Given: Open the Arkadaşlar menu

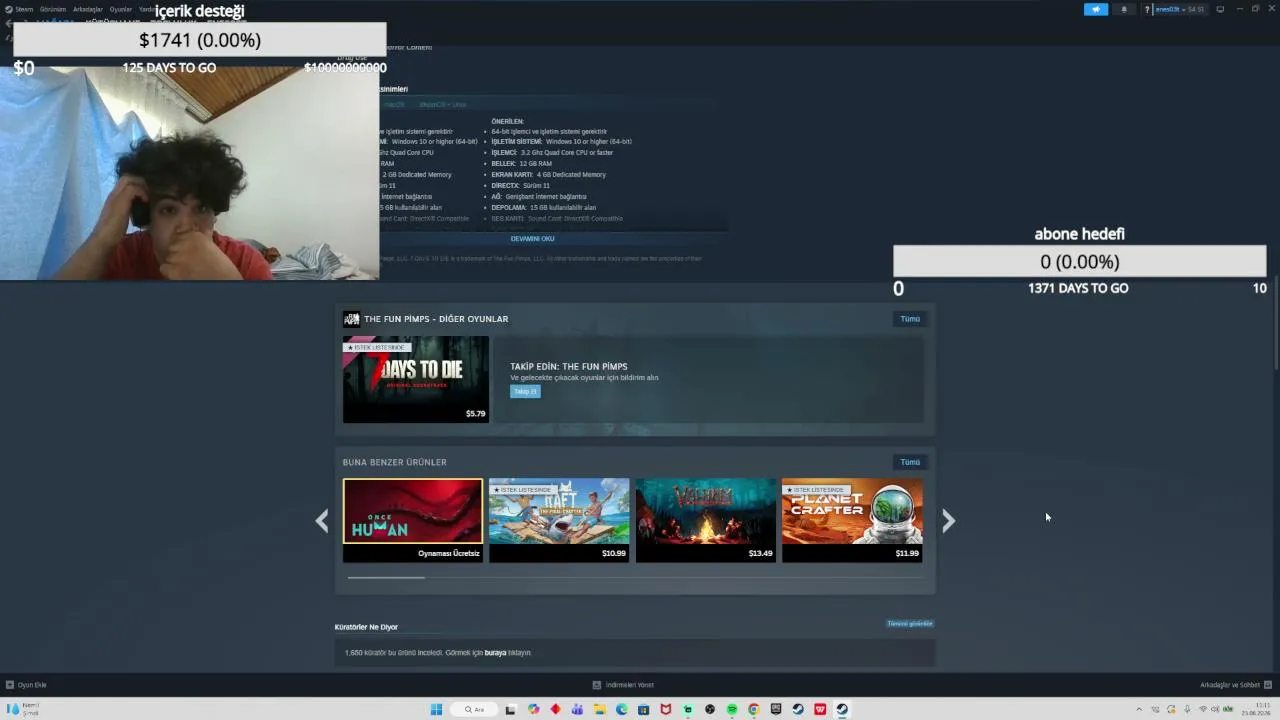Looking at the screenshot, I should click(x=88, y=9).
